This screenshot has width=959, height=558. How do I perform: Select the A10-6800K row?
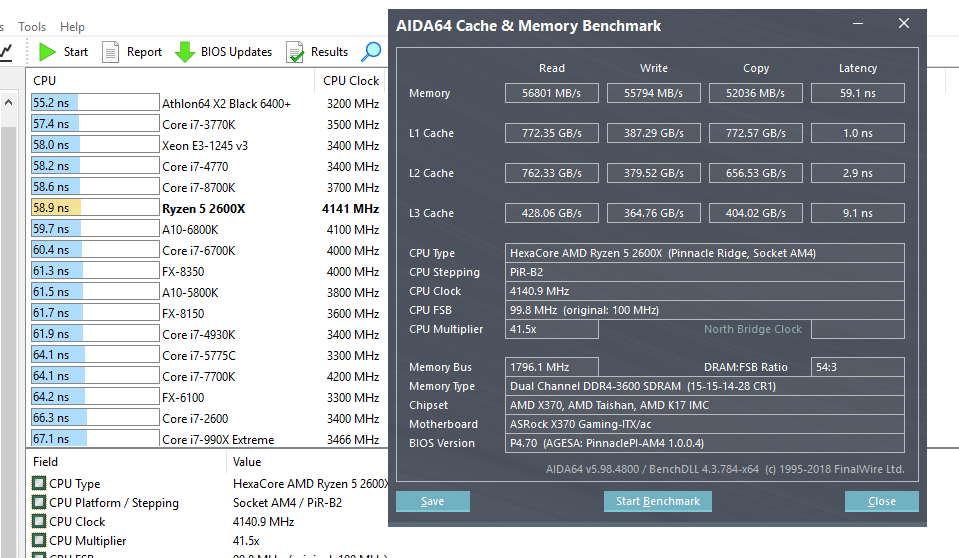207,229
